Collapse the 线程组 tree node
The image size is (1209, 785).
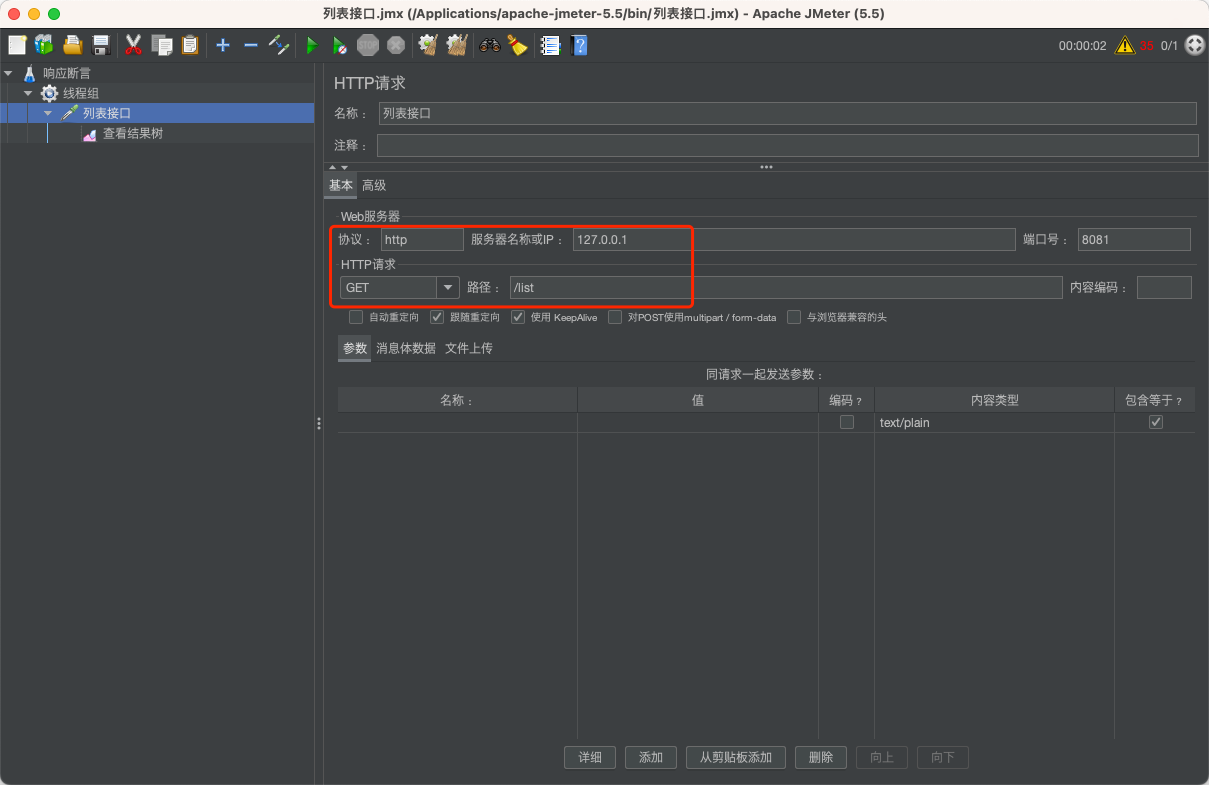tap(28, 92)
